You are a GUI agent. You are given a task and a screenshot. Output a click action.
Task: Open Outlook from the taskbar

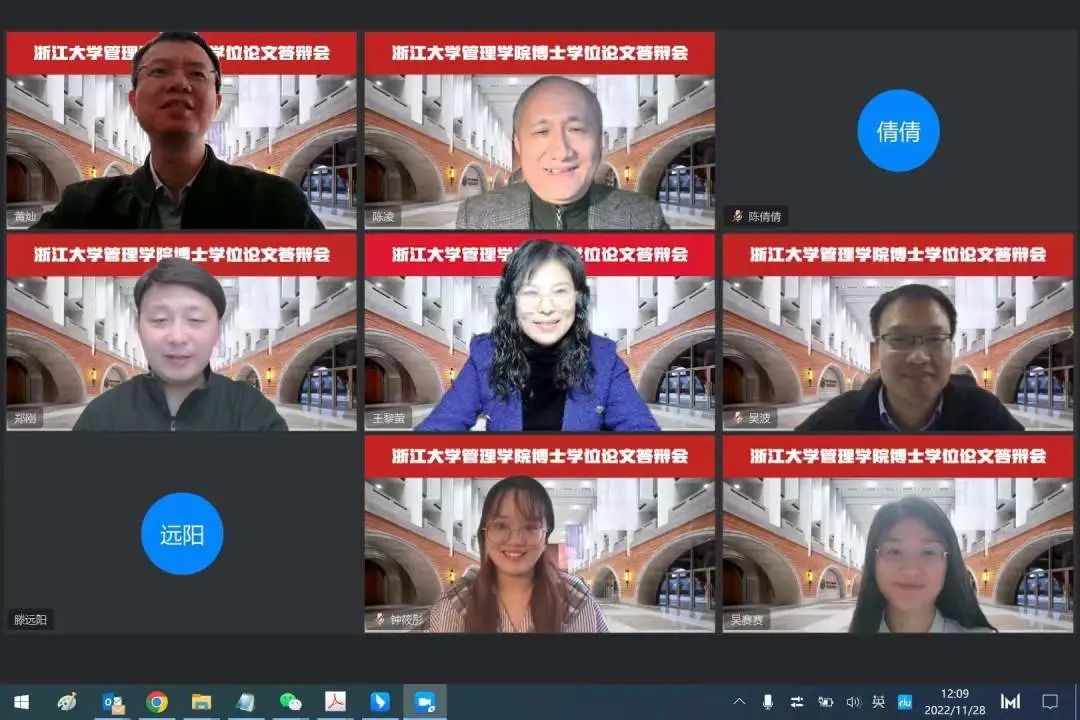pos(113,702)
